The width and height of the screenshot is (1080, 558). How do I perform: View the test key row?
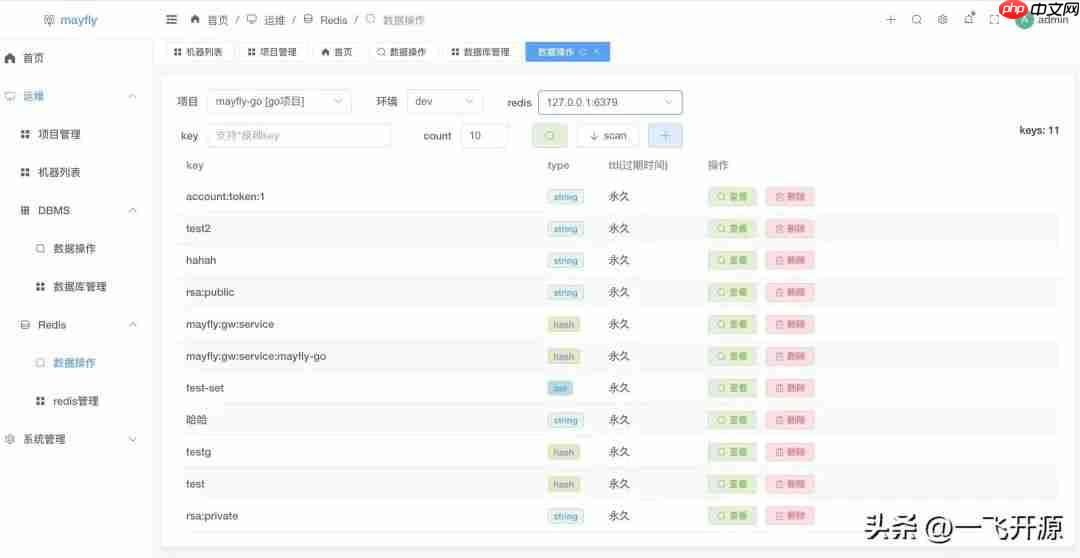pos(732,484)
